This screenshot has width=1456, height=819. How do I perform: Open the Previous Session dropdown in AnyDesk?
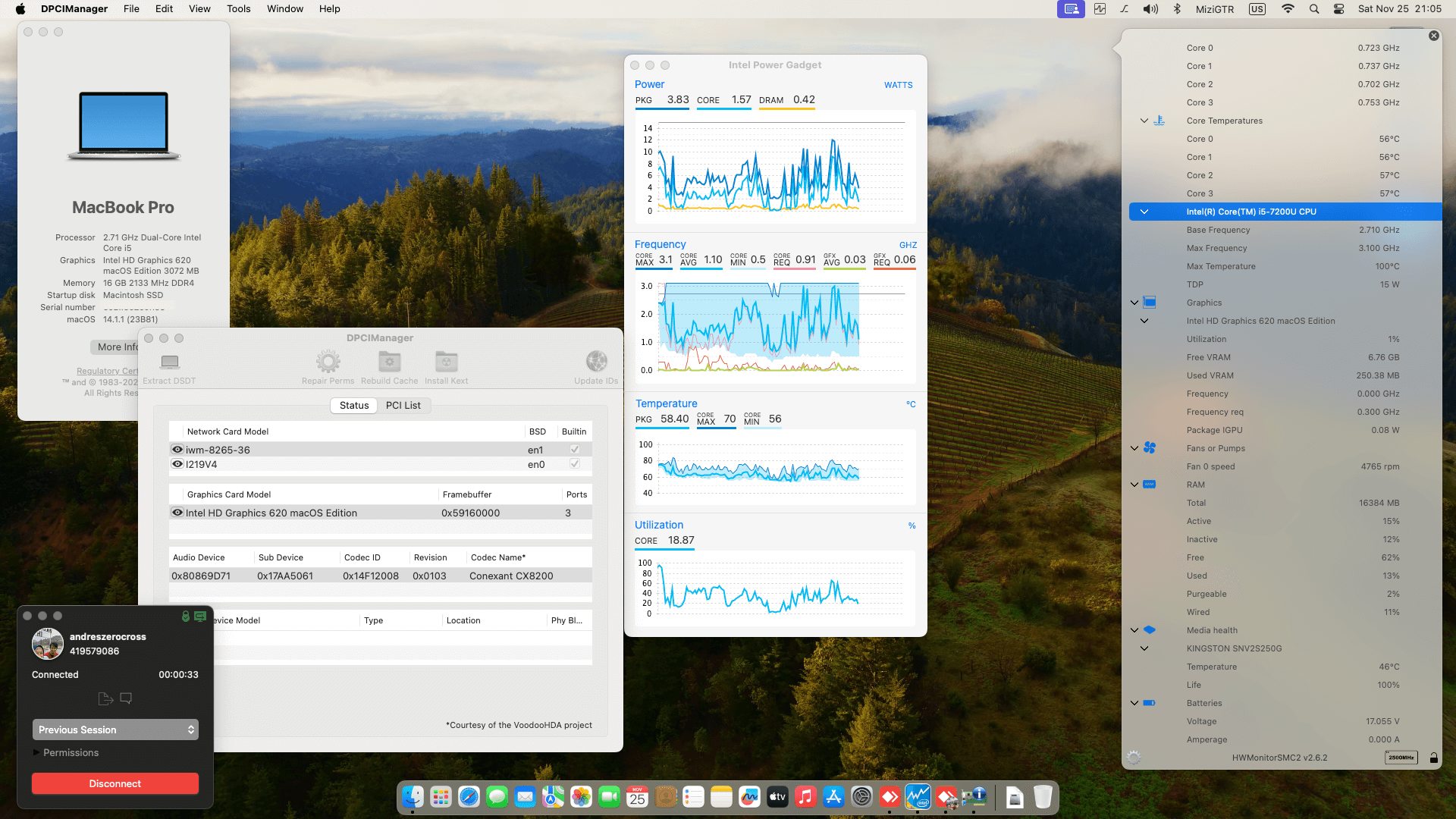[x=115, y=730]
